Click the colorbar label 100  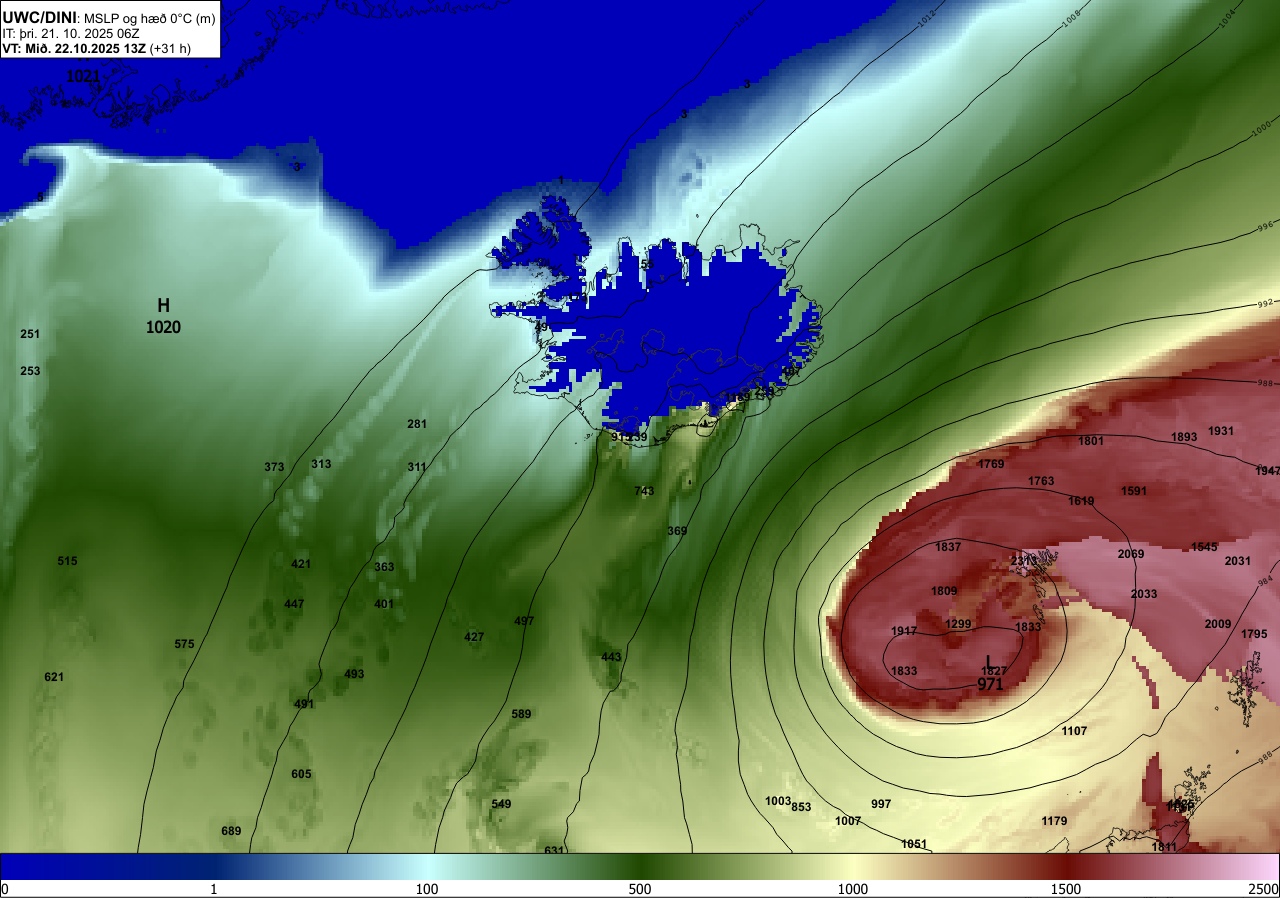(427, 889)
